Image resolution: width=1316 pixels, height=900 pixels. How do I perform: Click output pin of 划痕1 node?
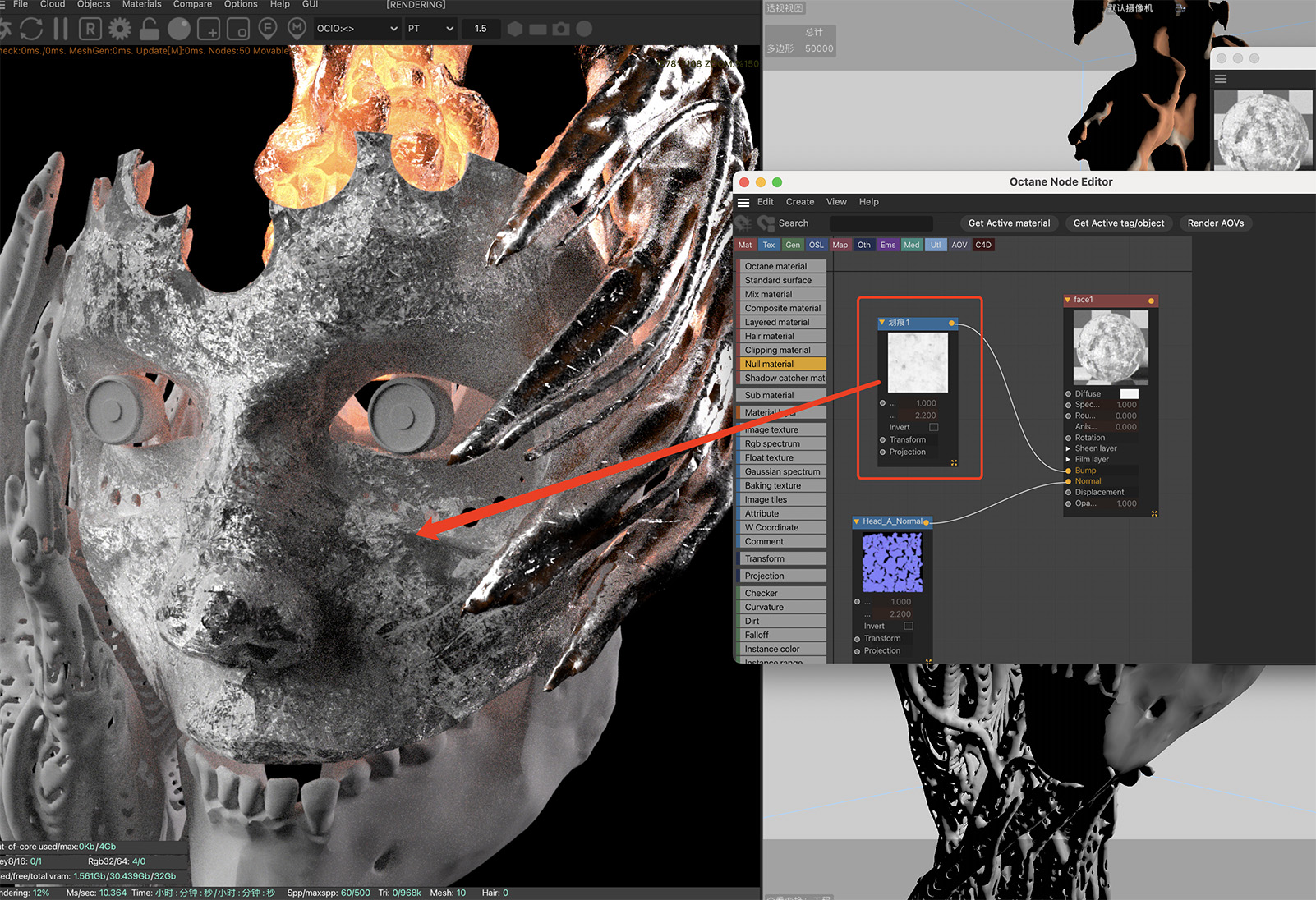[952, 323]
